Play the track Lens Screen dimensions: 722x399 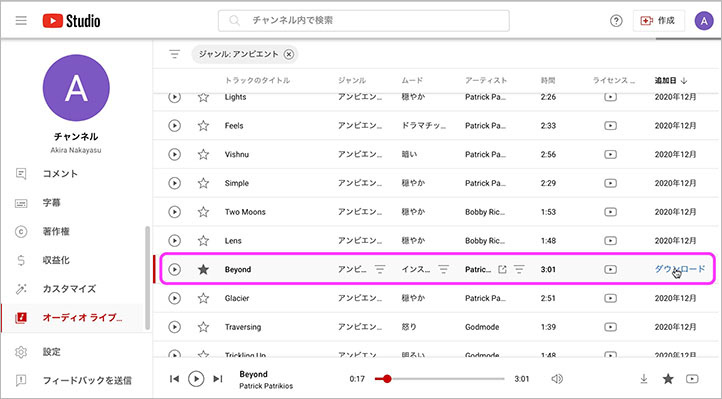point(174,241)
